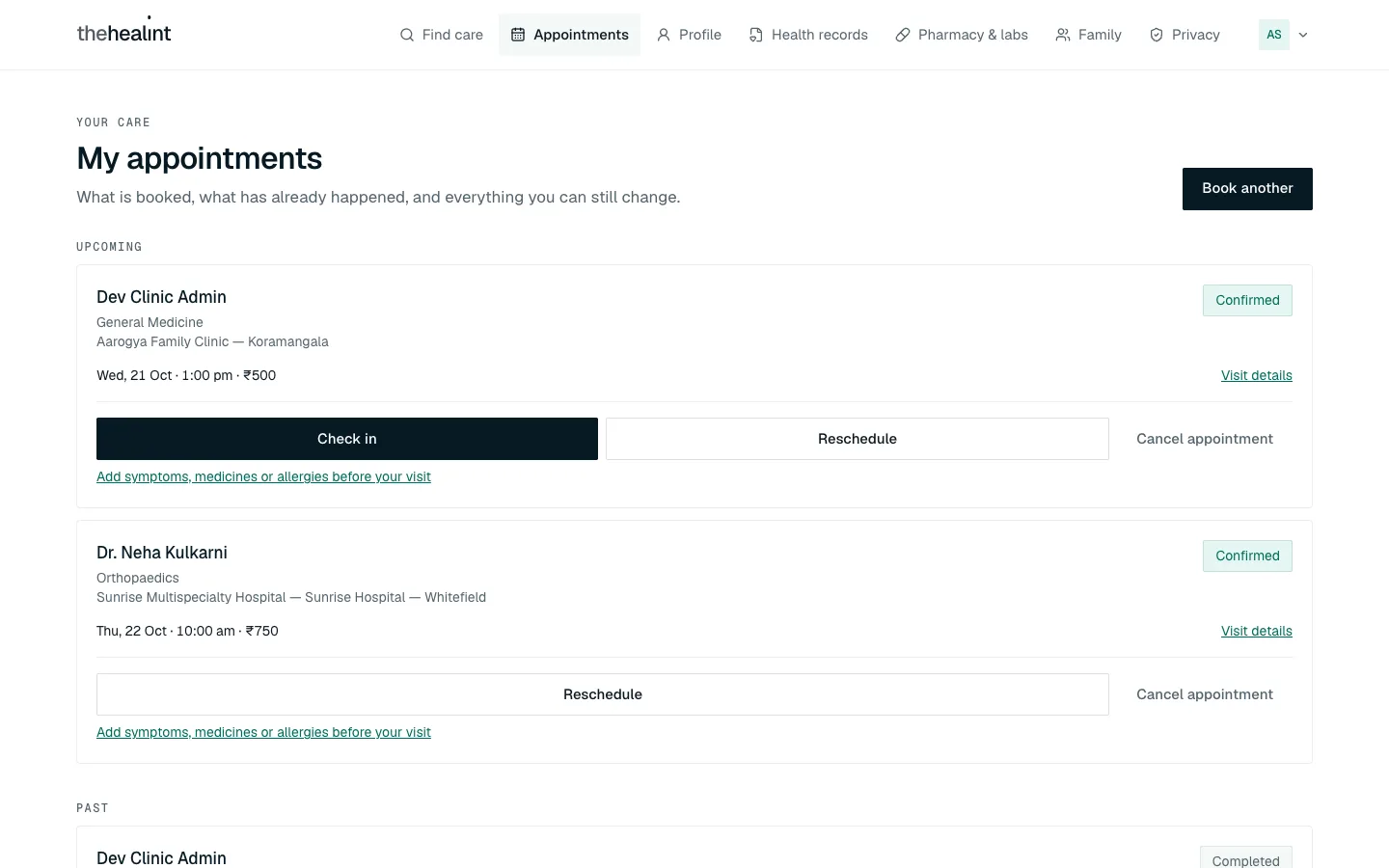
Task: Click the 'General Medicine' specialty text
Action: pyautogui.click(x=150, y=323)
